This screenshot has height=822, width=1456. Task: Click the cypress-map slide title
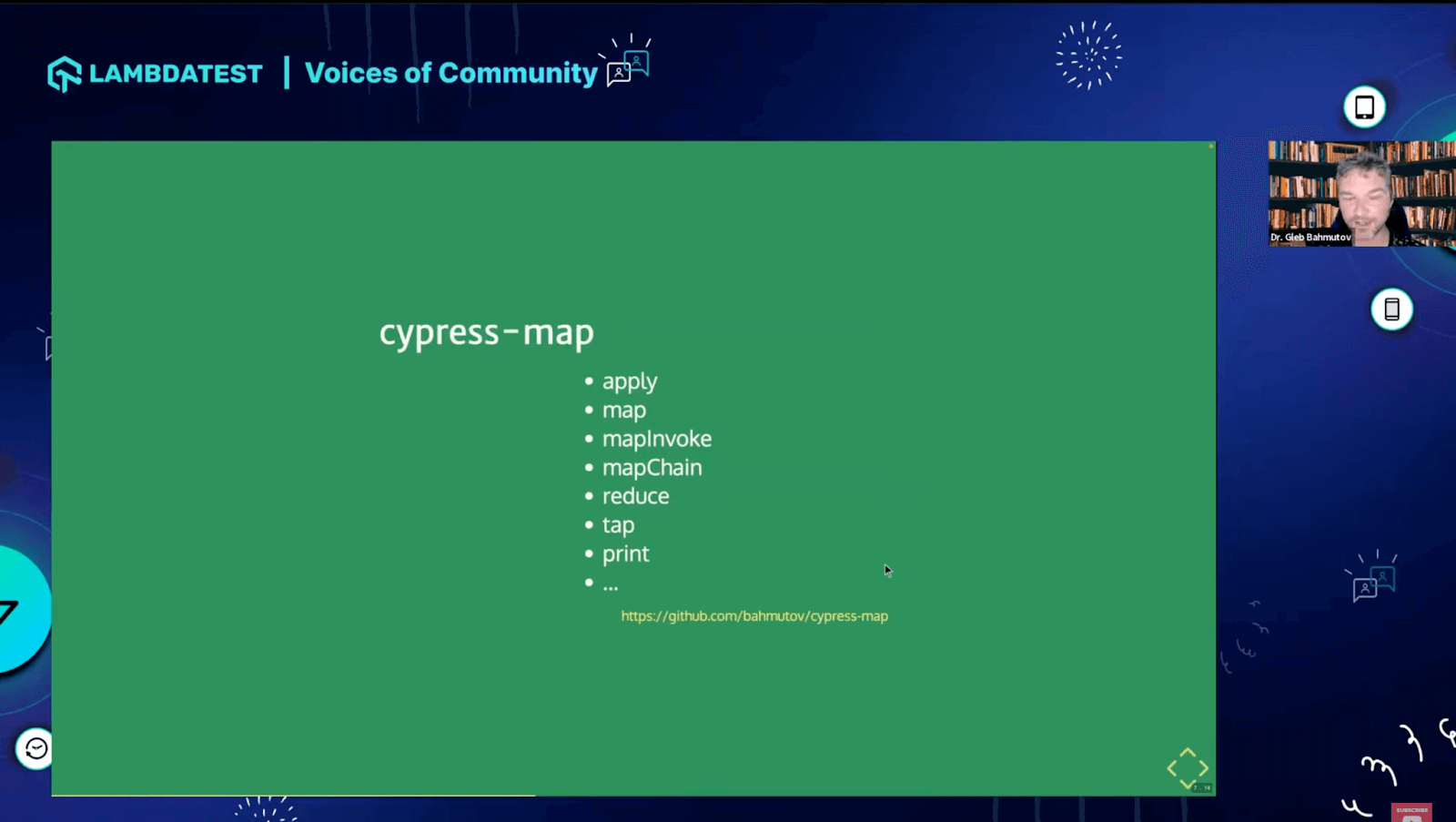click(x=487, y=333)
